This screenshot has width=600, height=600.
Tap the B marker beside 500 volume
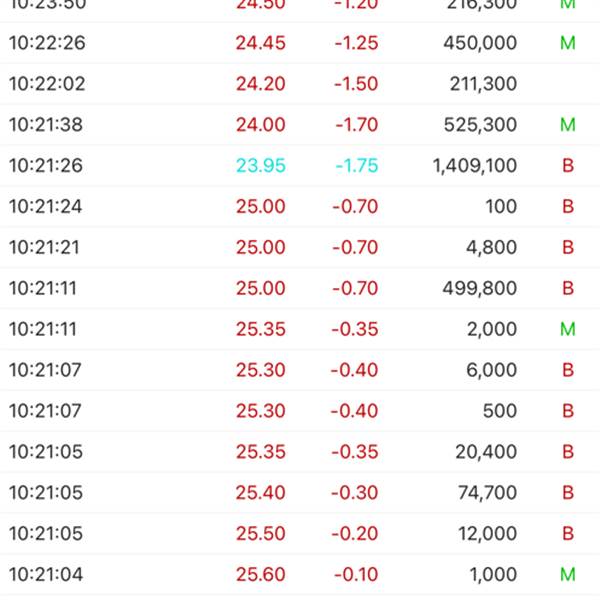(x=568, y=411)
